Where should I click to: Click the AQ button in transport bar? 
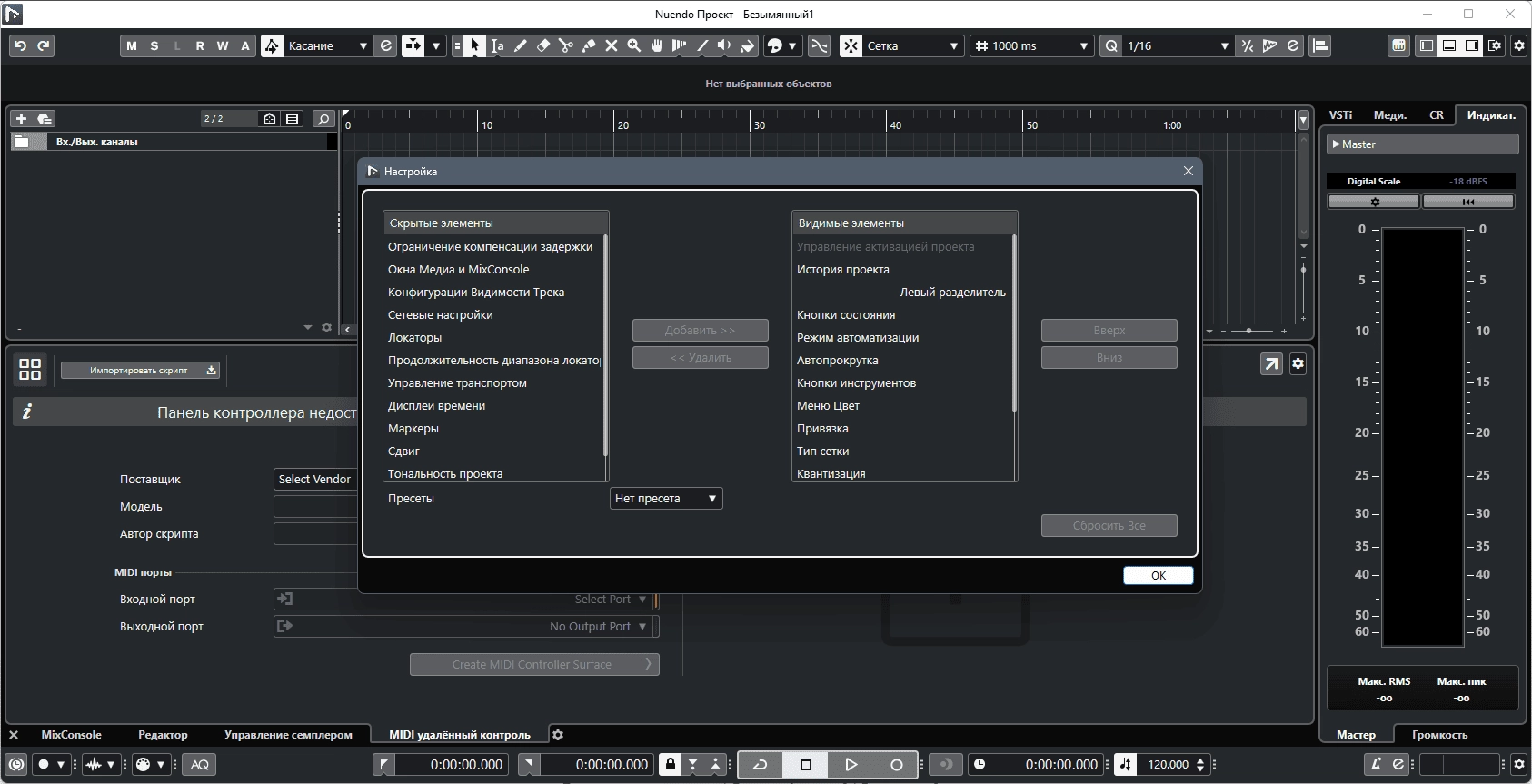[200, 765]
